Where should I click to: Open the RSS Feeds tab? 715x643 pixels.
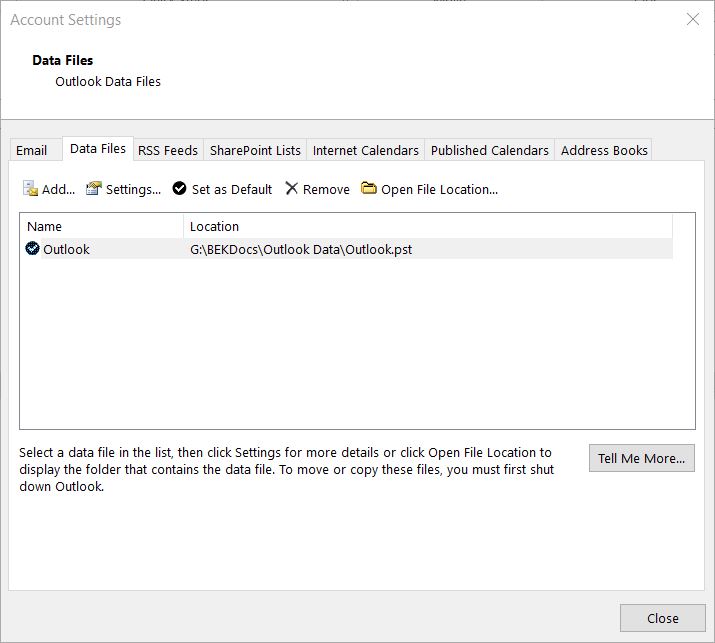coord(167,150)
